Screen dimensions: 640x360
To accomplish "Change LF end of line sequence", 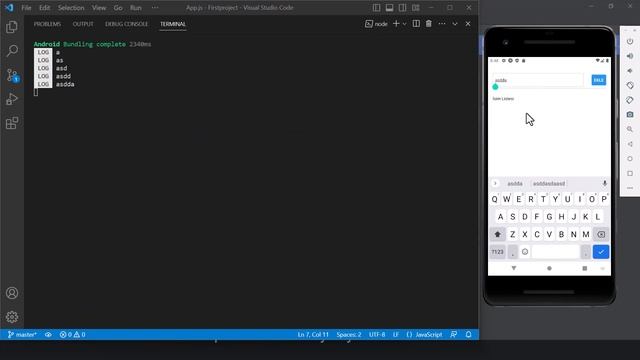I will [396, 334].
